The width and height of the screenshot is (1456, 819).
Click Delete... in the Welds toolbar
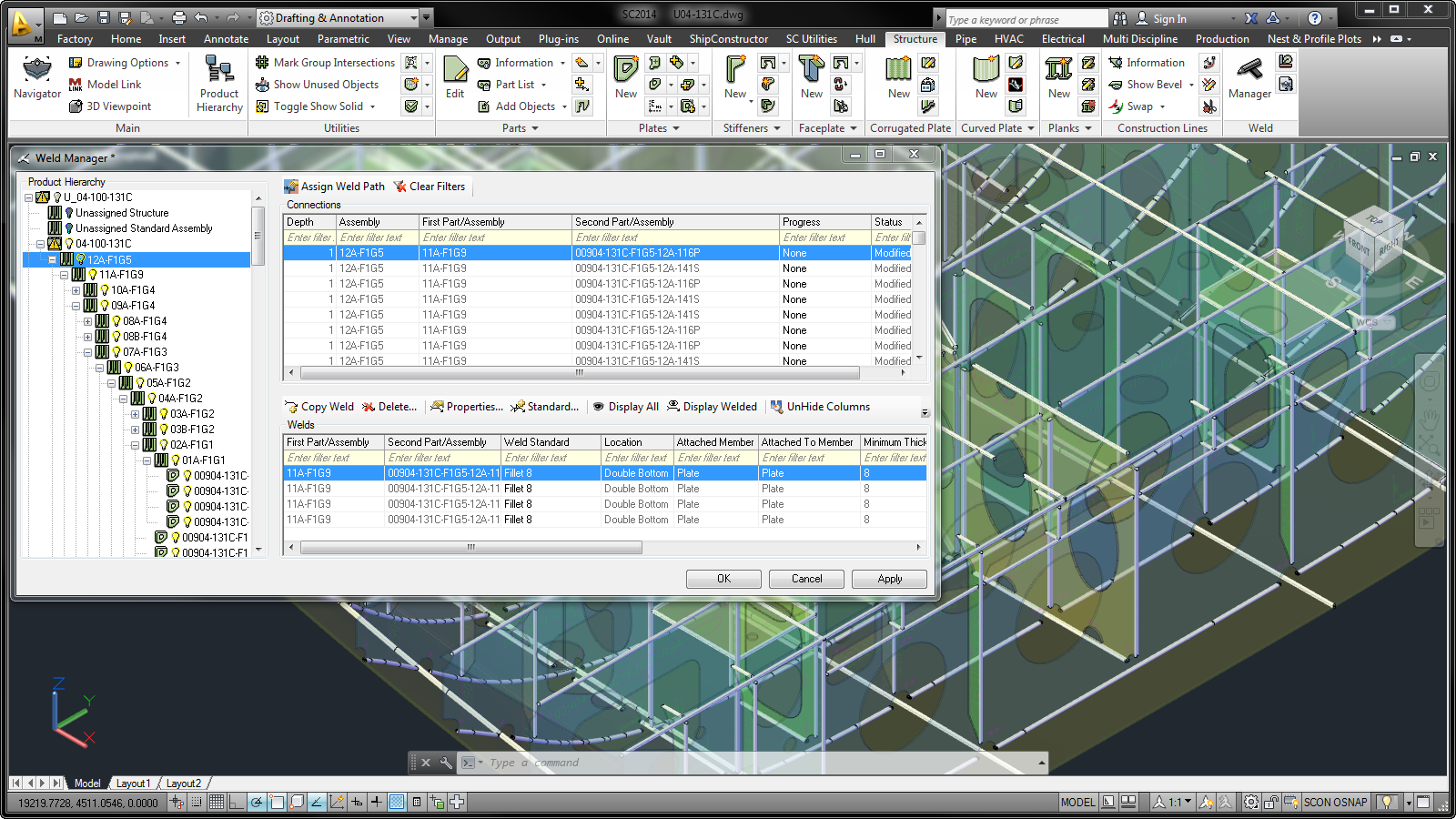tap(389, 407)
